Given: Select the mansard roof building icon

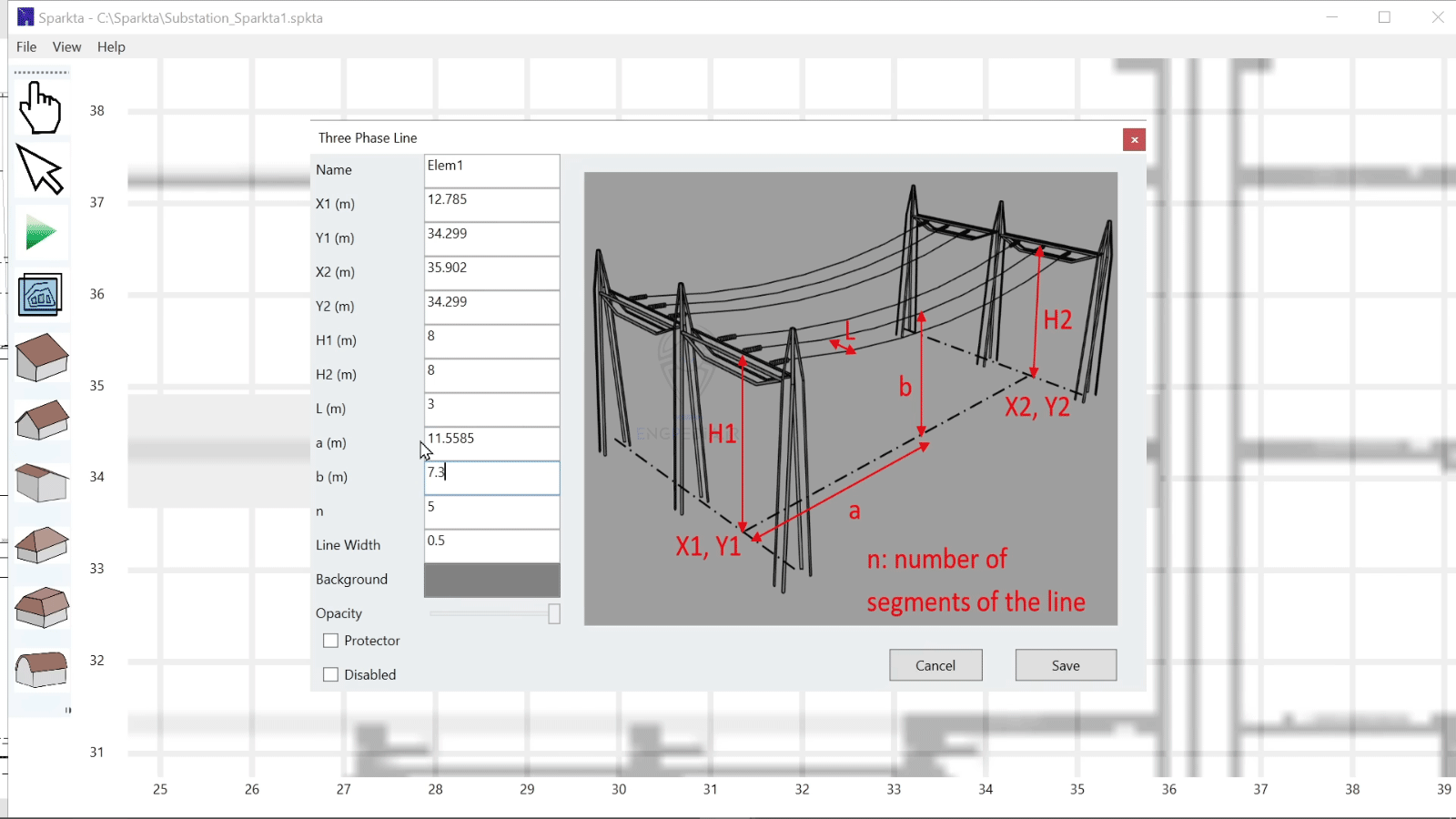Looking at the screenshot, I should 42,607.
